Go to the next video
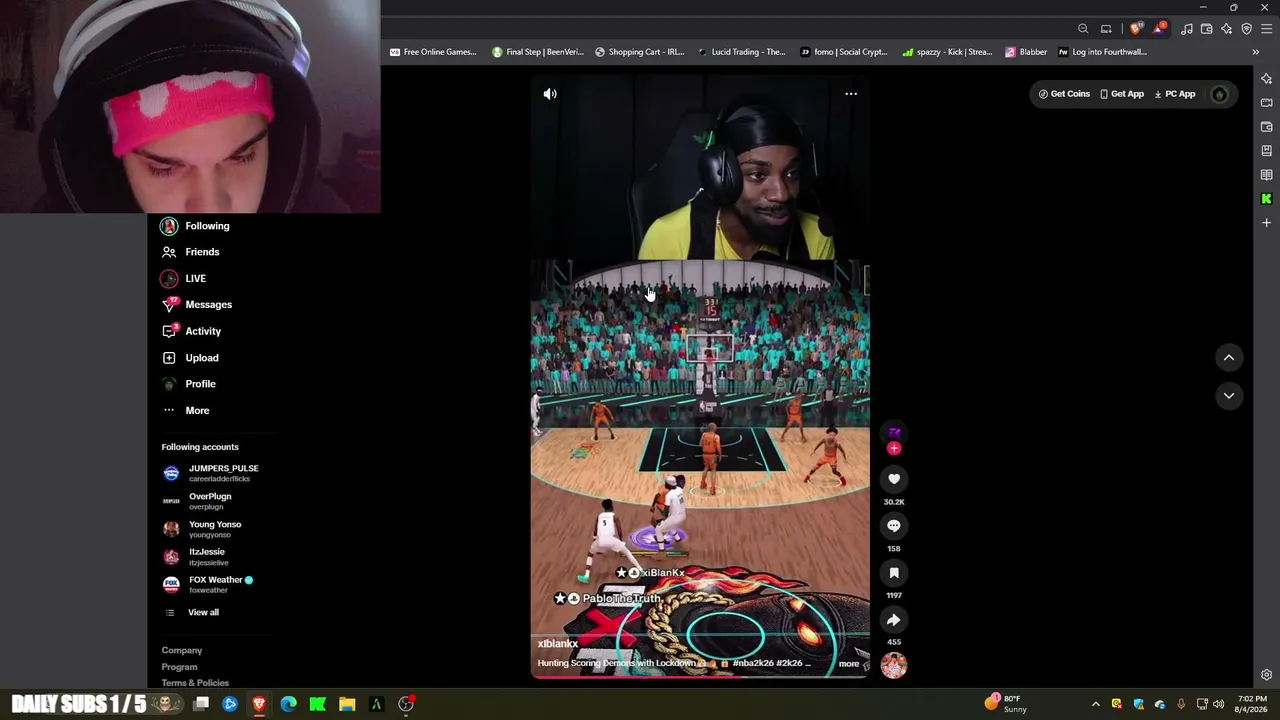Screen dimensions: 1280x720 [1229, 396]
